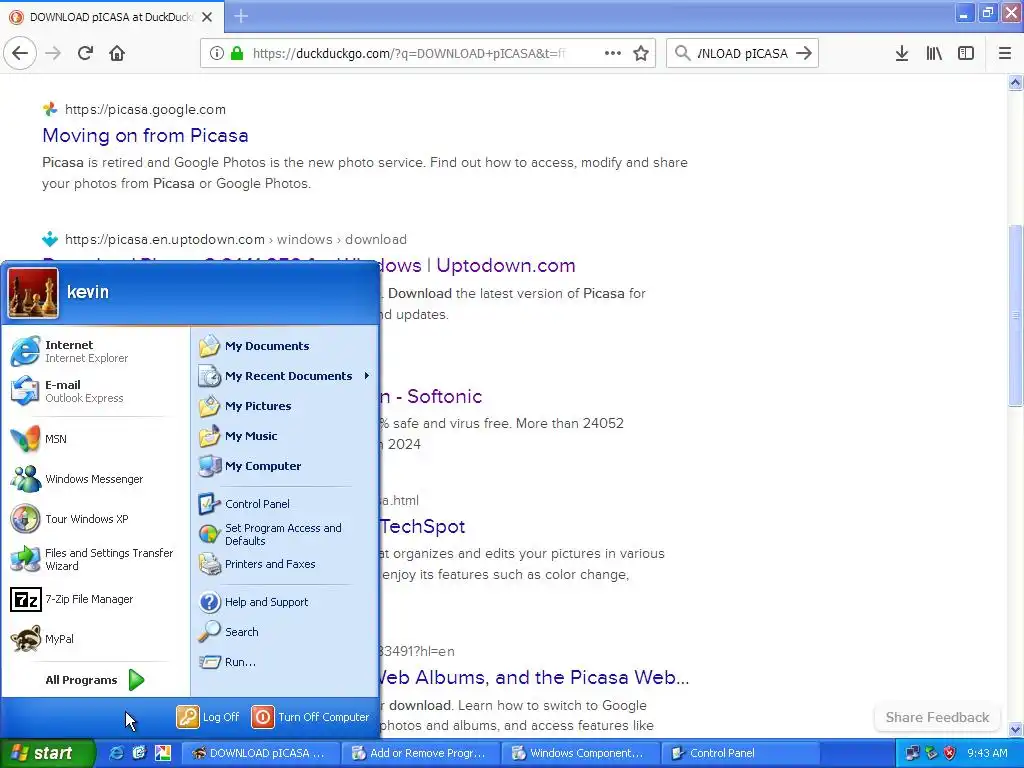The height and width of the screenshot is (768, 1024).
Task: Open Control Panel from Start menu
Action: (x=285, y=504)
